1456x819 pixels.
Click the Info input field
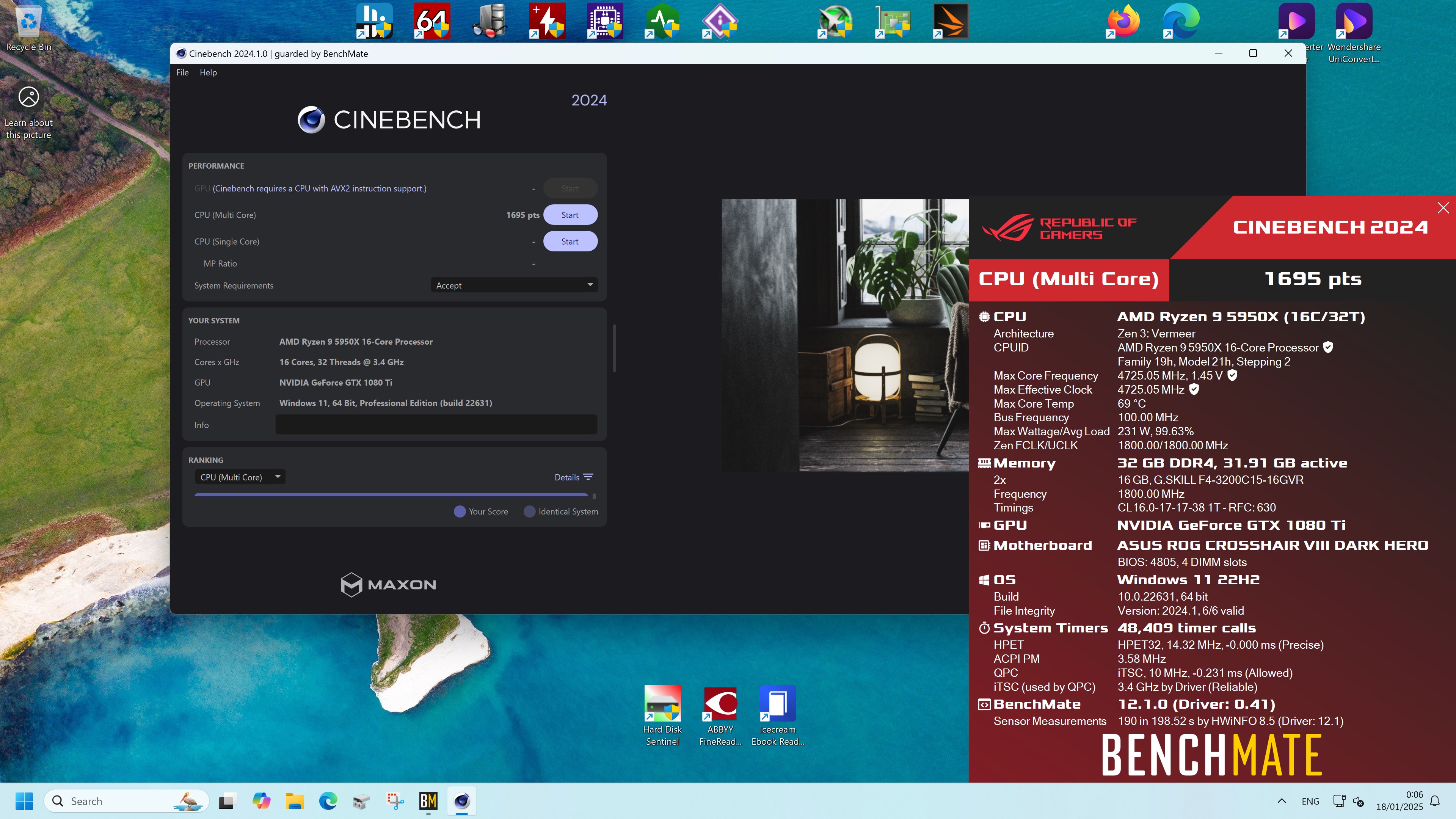436,425
